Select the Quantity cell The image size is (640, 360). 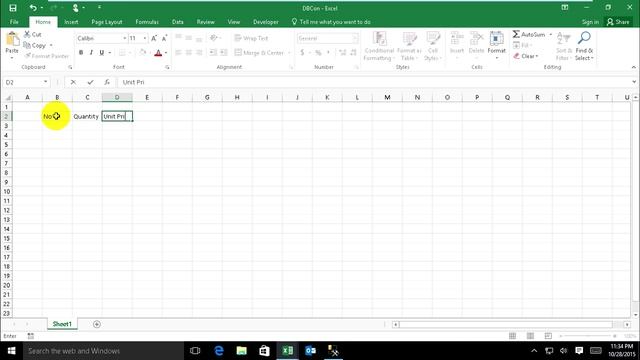tap(87, 116)
